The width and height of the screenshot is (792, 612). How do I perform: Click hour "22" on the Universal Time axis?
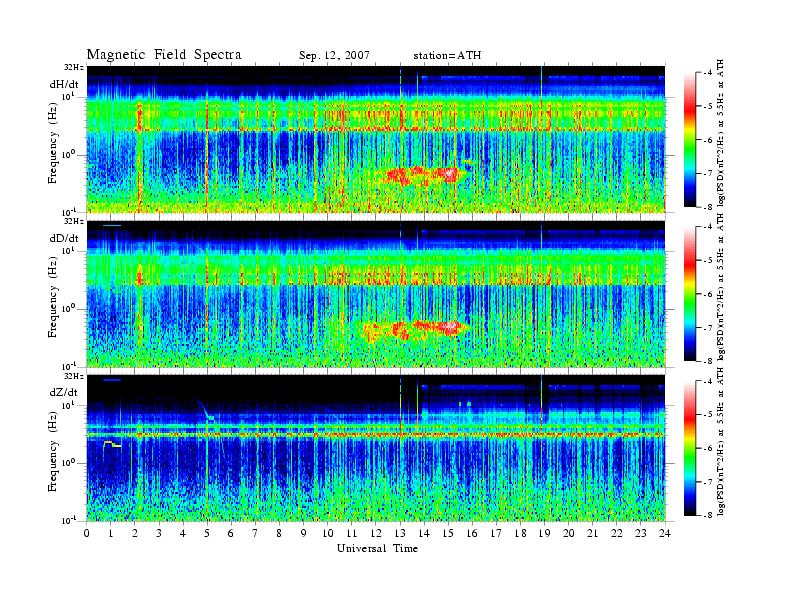click(616, 534)
